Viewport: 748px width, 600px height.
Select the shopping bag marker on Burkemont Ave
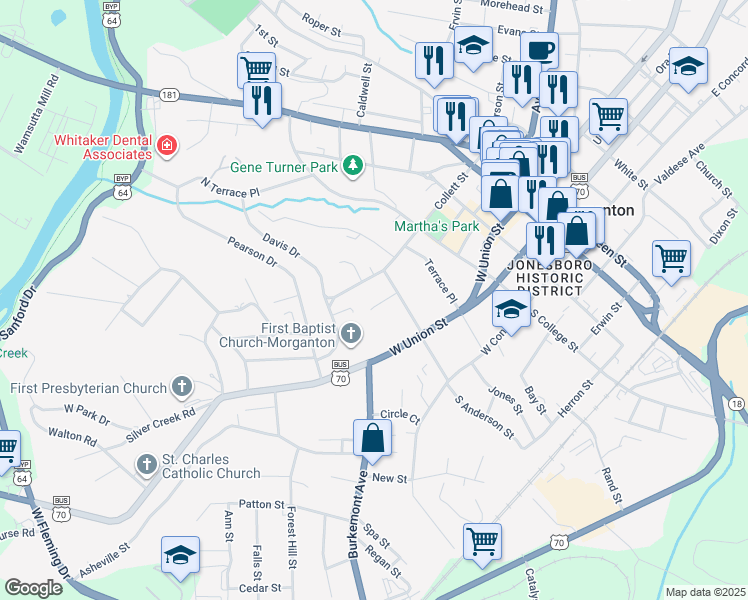click(x=373, y=441)
